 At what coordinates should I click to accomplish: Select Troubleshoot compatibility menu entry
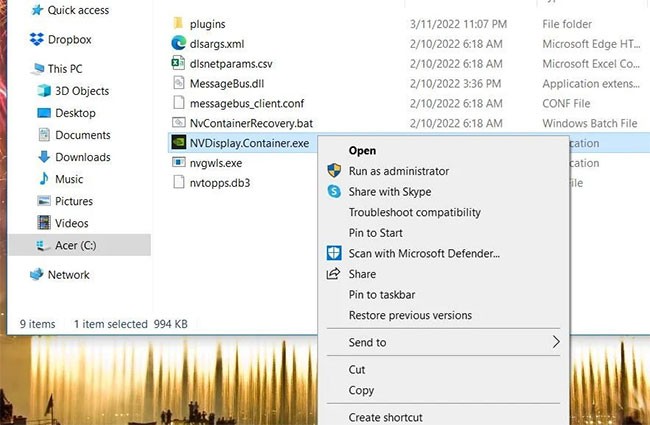point(414,212)
